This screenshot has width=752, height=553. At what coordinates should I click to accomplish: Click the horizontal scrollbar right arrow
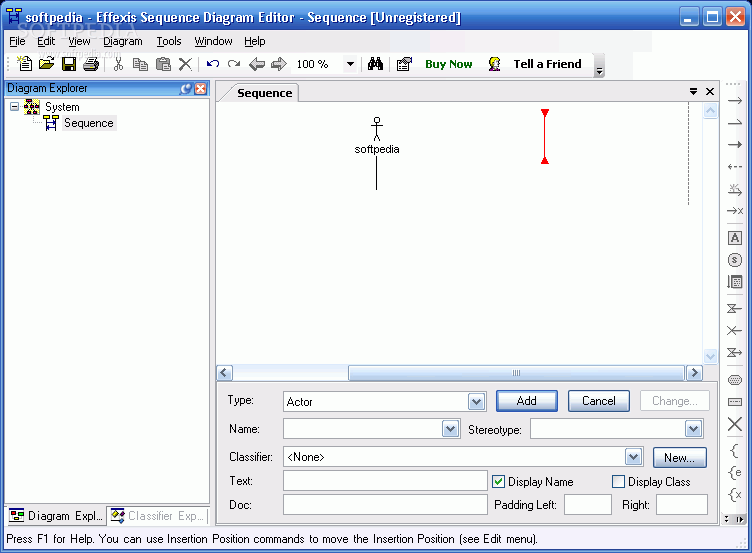(694, 373)
